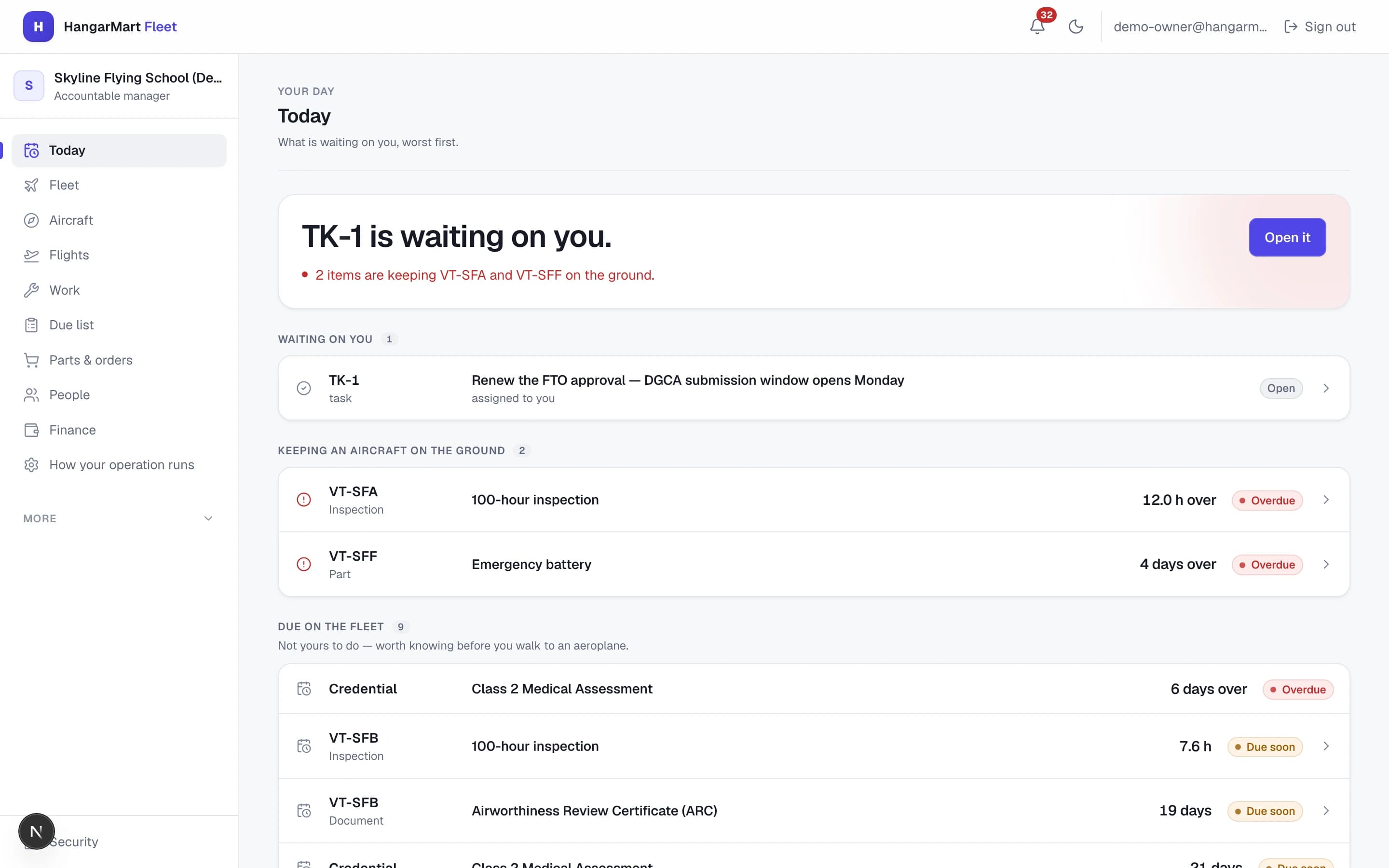
Task: Click the 12.0 h over value
Action: (1179, 500)
